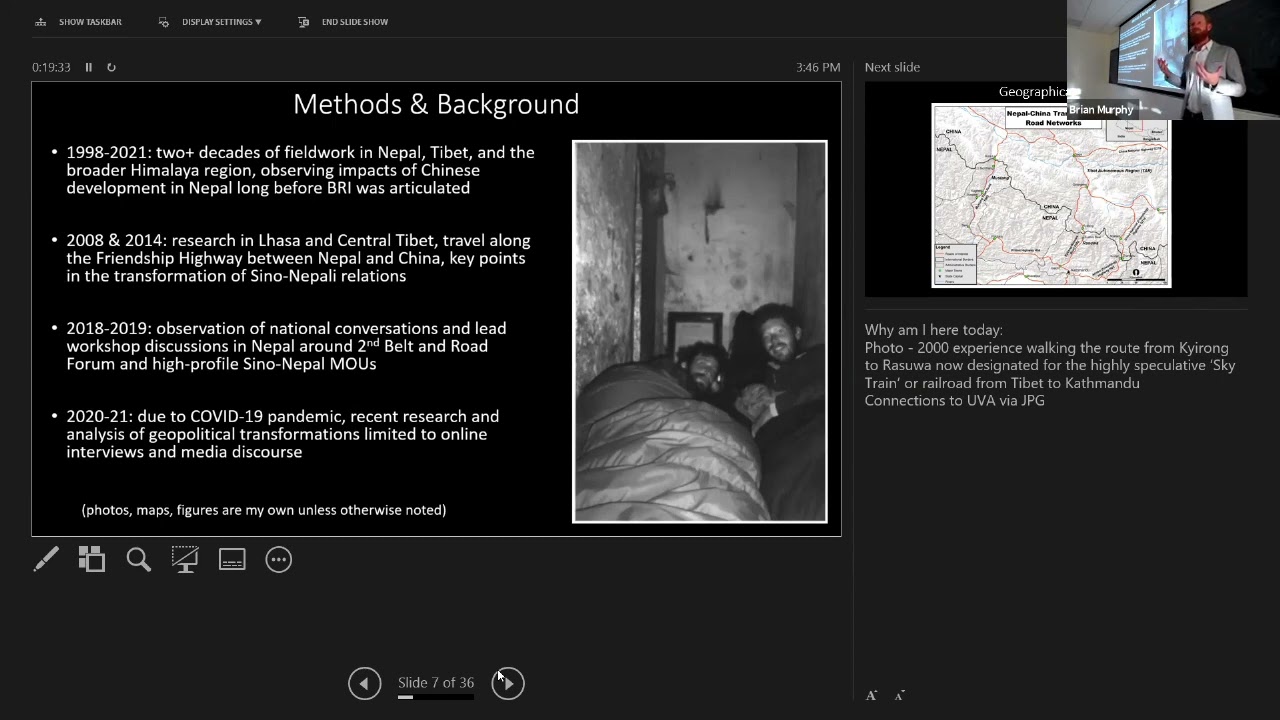Click the magnifier zoom into slide tool
Screen dimensions: 1280x720
tap(139, 559)
